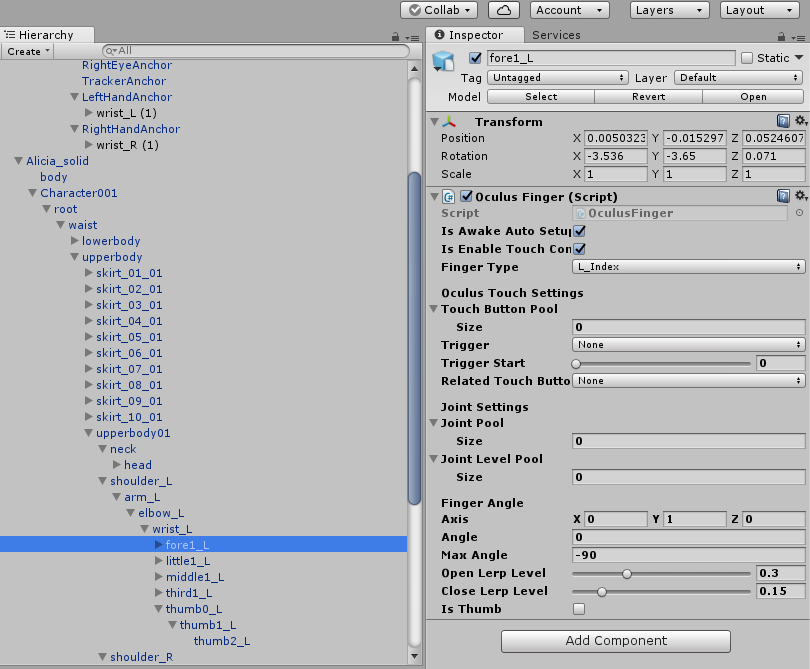Open the Layer Default dropdown
This screenshot has height=669, width=810.
[x=739, y=78]
